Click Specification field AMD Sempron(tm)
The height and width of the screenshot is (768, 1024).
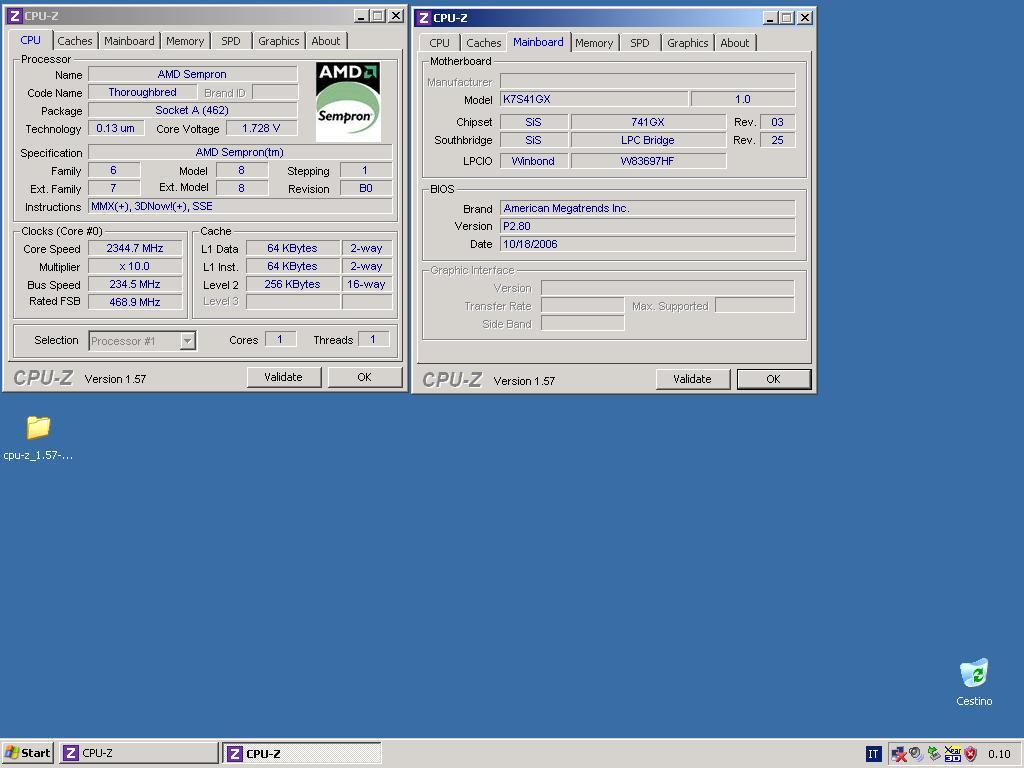point(240,152)
